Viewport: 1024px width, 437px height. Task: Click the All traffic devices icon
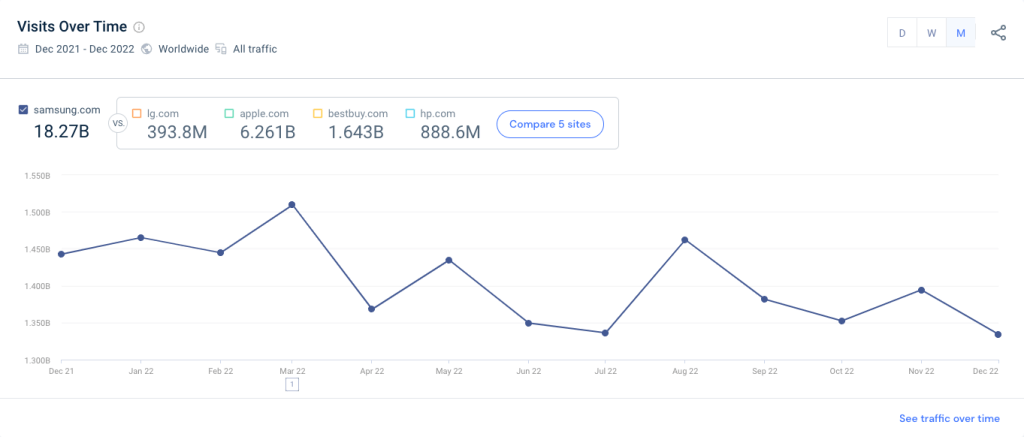(219, 49)
